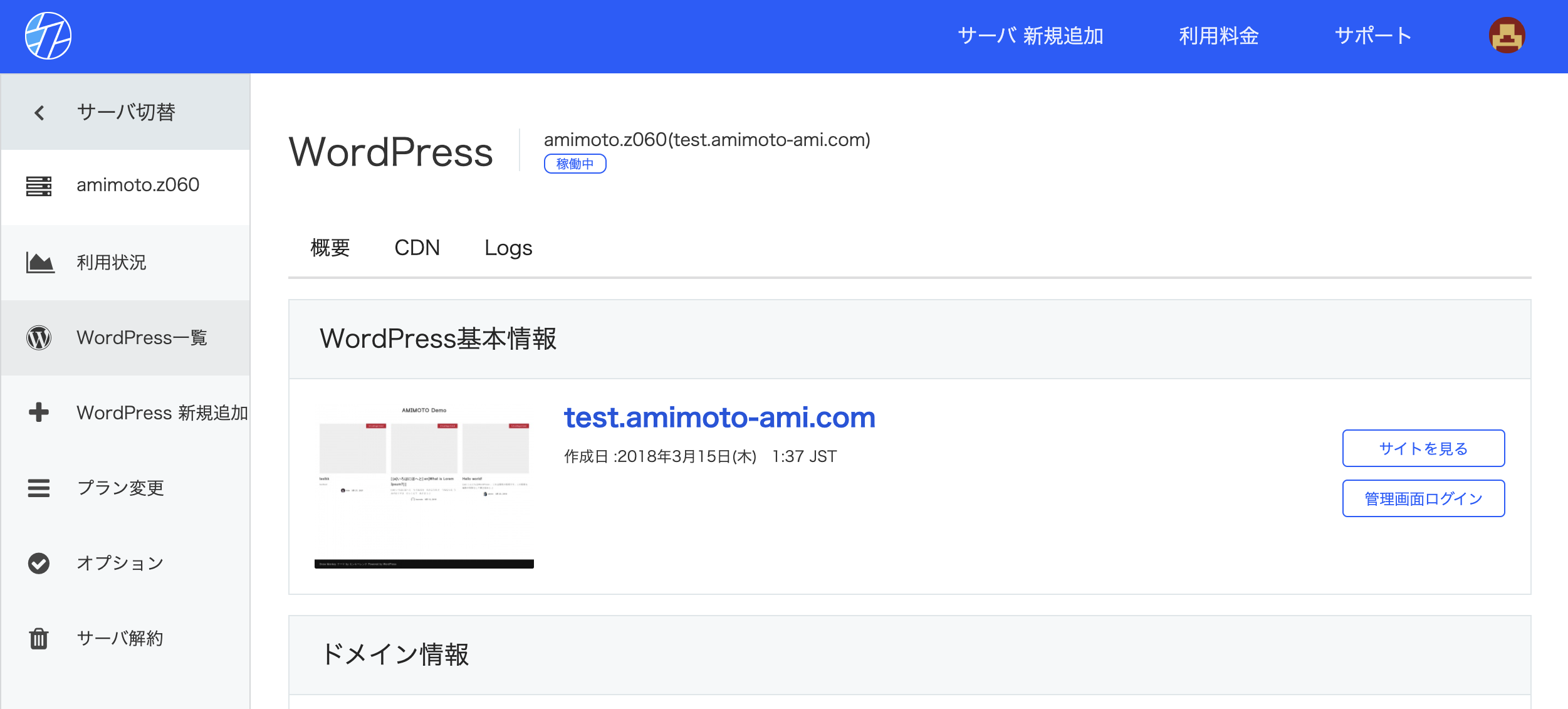The height and width of the screenshot is (709, 1568).
Task: Click the AMIMOTO logo in header
Action: tap(48, 36)
